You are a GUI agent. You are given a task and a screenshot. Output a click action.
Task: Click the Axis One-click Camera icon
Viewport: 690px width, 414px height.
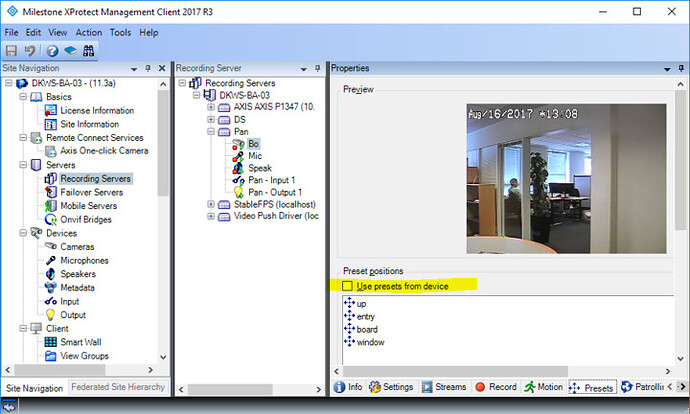(51, 151)
